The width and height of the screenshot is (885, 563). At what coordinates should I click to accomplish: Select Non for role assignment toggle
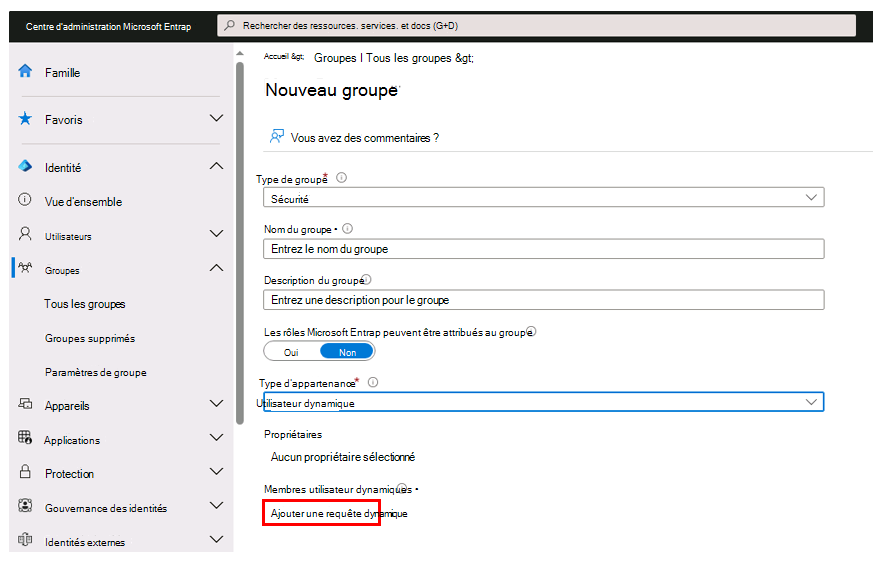coord(347,352)
